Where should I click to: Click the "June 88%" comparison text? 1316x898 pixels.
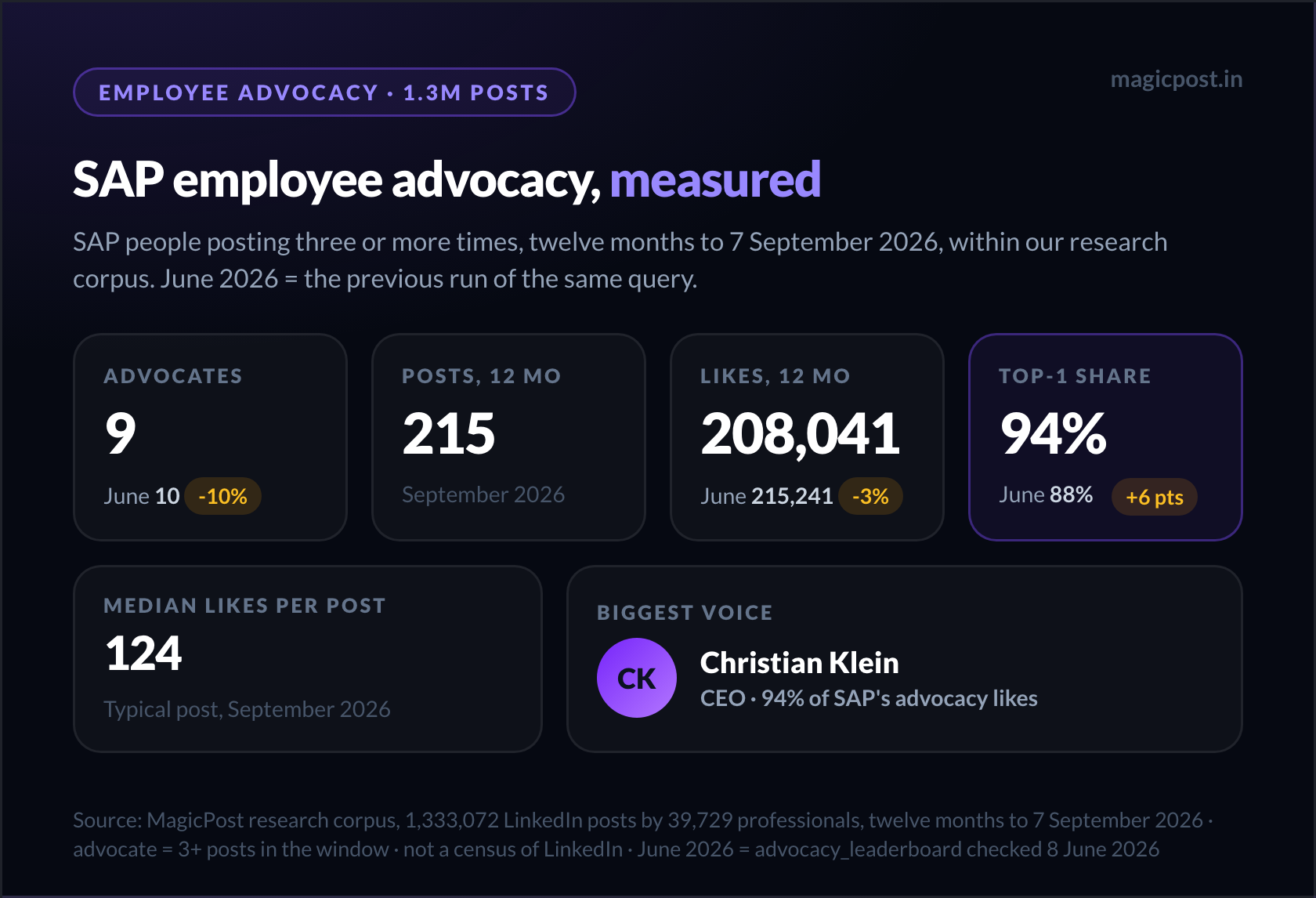(1046, 494)
